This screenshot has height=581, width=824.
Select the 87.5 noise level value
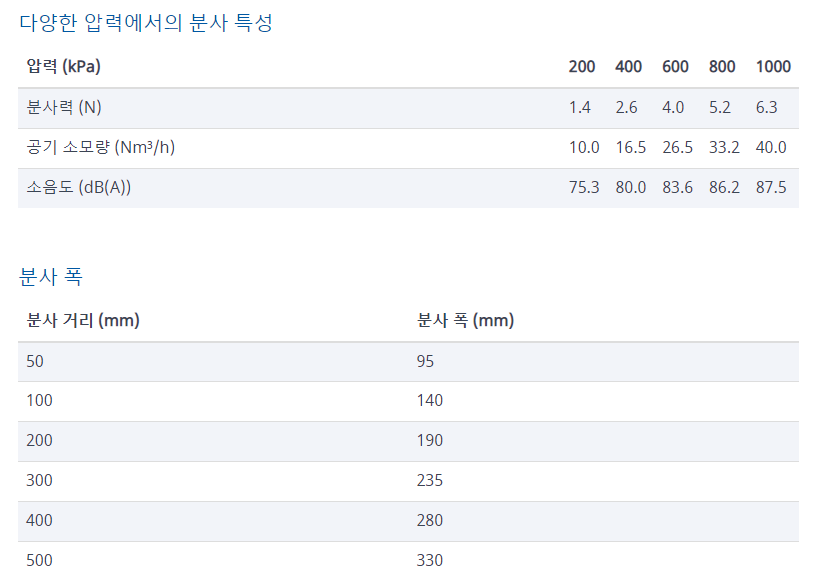(x=771, y=188)
